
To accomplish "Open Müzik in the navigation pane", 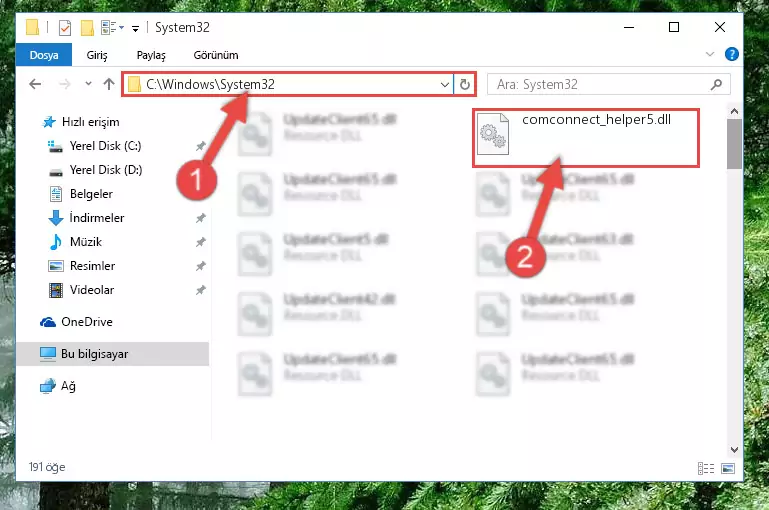I will click(x=85, y=242).
